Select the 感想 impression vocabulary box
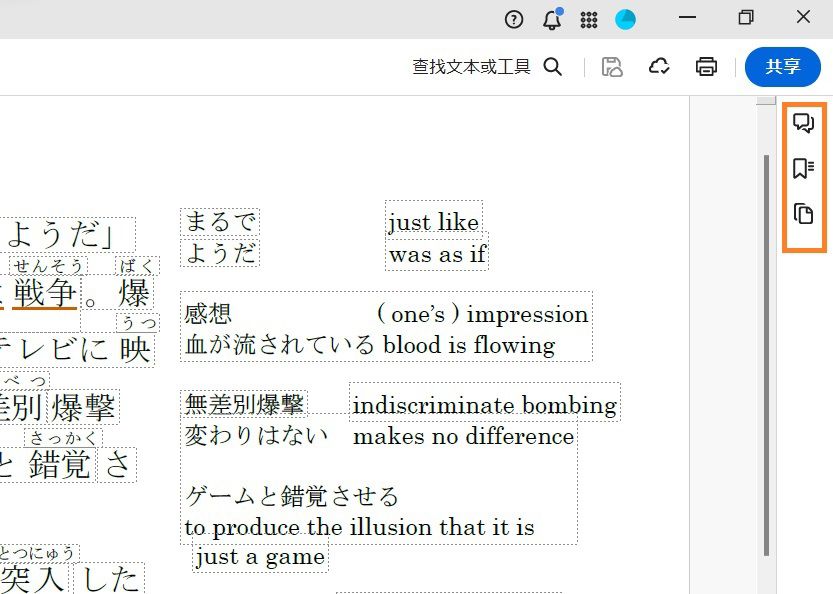Screen dimensions: 833x594 (x=206, y=313)
